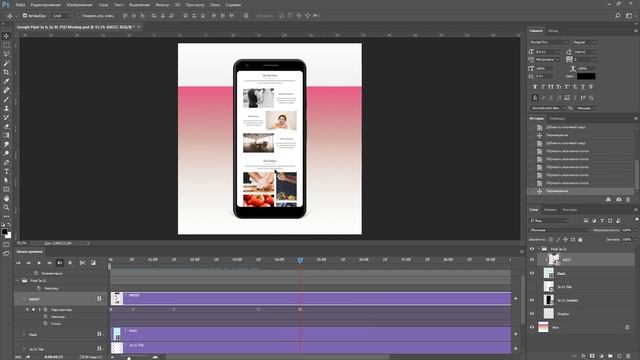The height and width of the screenshot is (360, 640).
Task: Select the Dodge tool
Action: point(6,153)
